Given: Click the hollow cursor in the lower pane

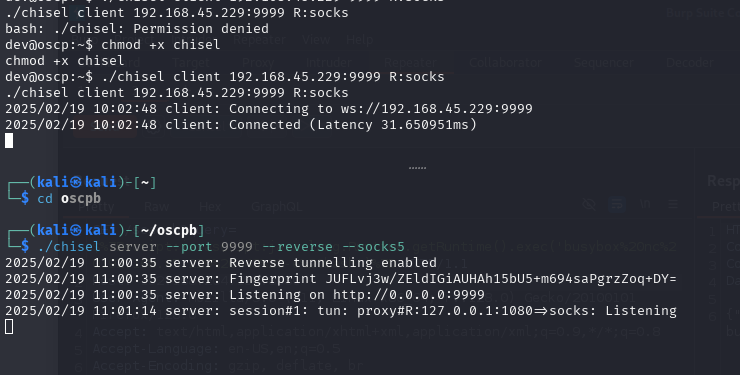Looking at the screenshot, I should pos(9,326).
